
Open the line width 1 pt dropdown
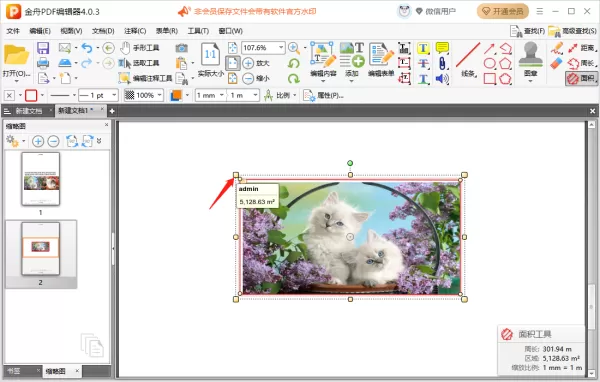tap(114, 95)
